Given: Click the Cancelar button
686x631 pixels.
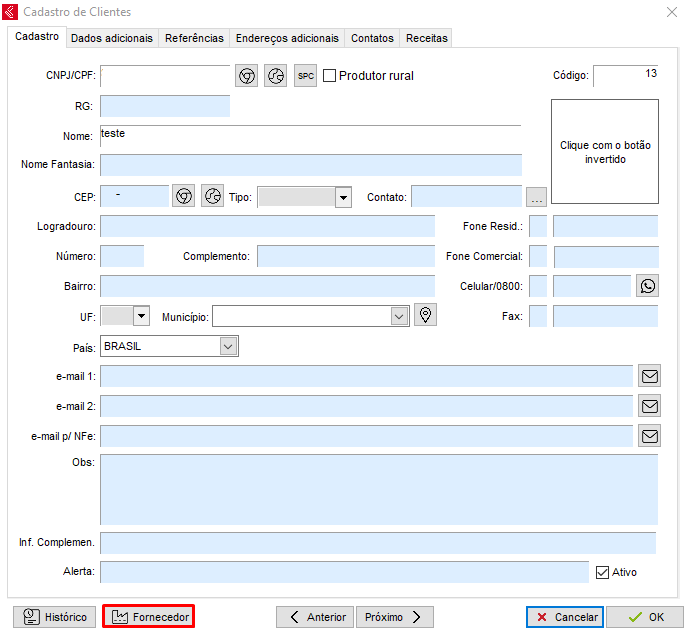Looking at the screenshot, I should pyautogui.click(x=565, y=617).
